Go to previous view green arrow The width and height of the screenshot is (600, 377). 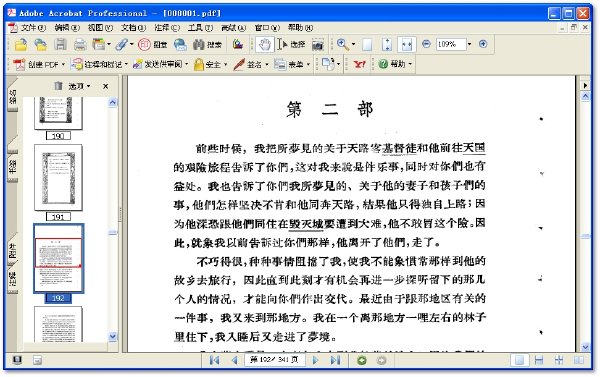pos(362,360)
